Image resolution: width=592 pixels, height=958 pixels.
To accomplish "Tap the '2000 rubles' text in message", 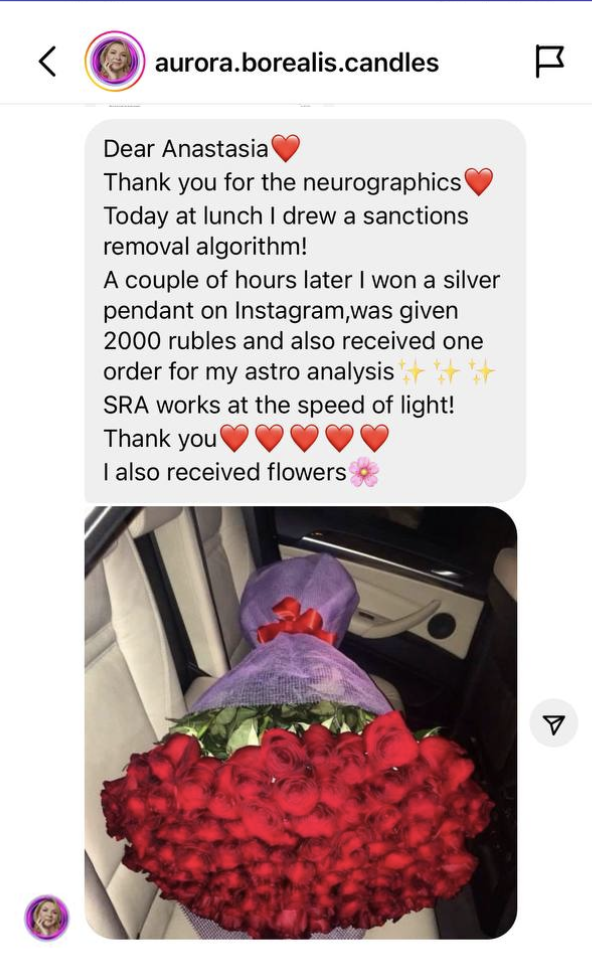I will tap(169, 341).
